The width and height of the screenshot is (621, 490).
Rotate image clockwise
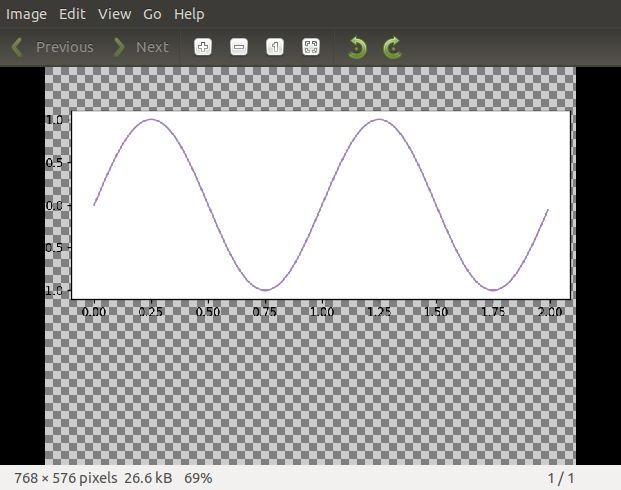[392, 48]
